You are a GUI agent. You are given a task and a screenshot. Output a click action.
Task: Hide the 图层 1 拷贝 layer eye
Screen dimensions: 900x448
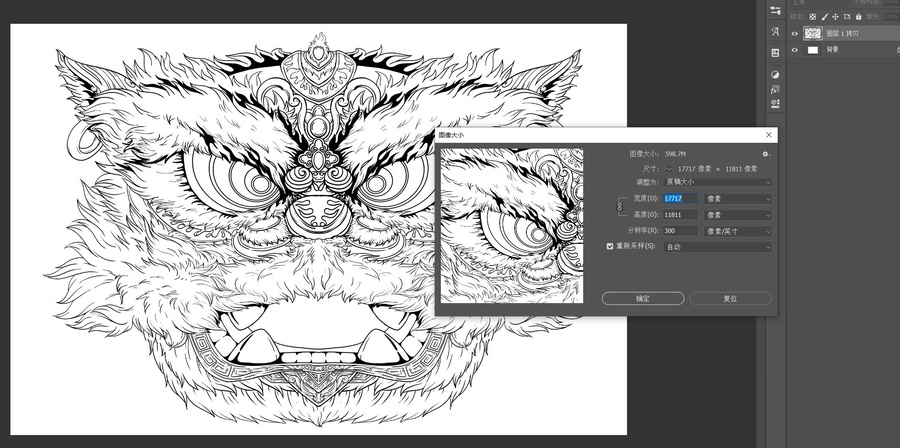[795, 34]
